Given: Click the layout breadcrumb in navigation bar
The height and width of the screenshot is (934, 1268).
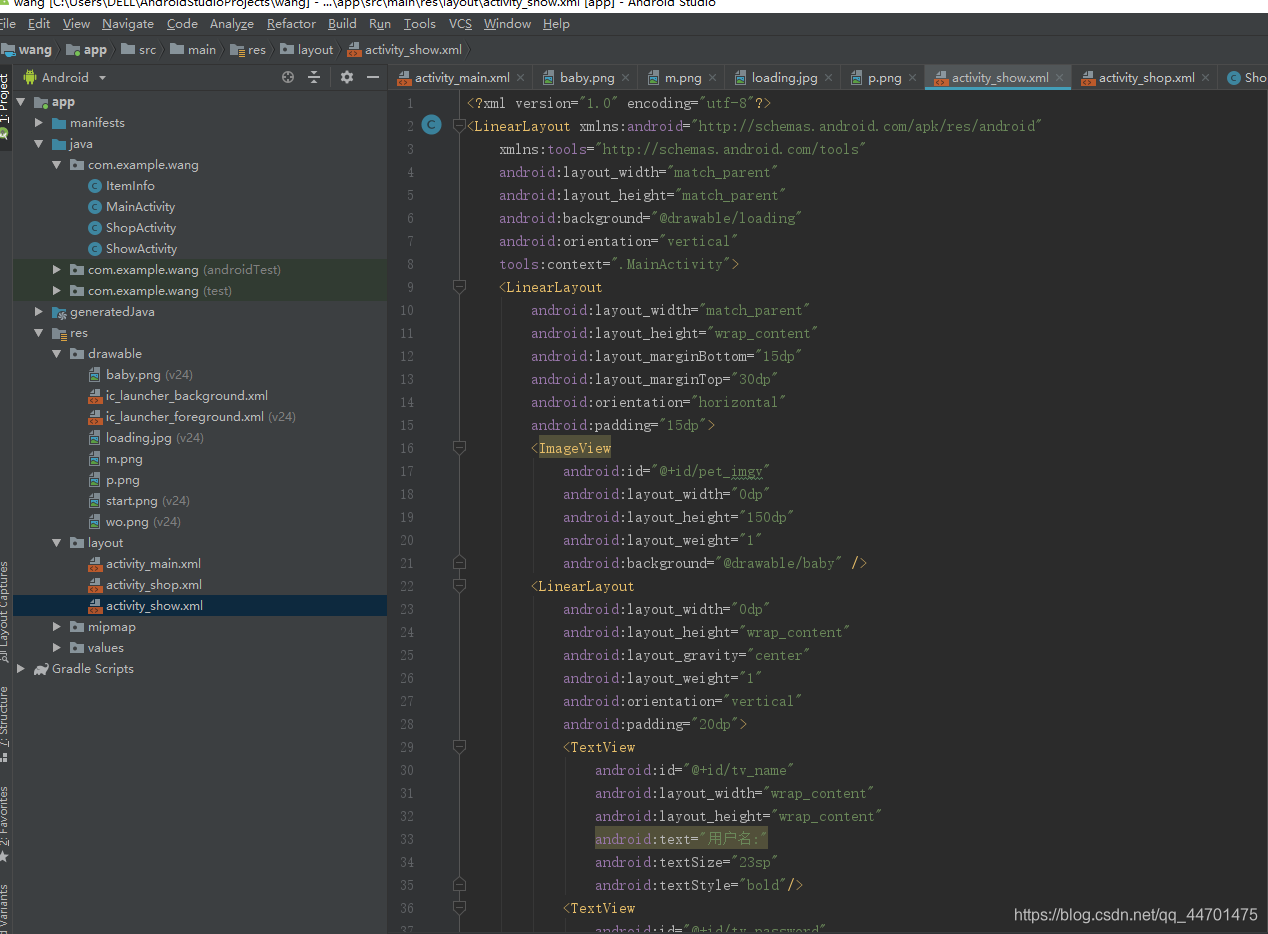Looking at the screenshot, I should coord(307,50).
